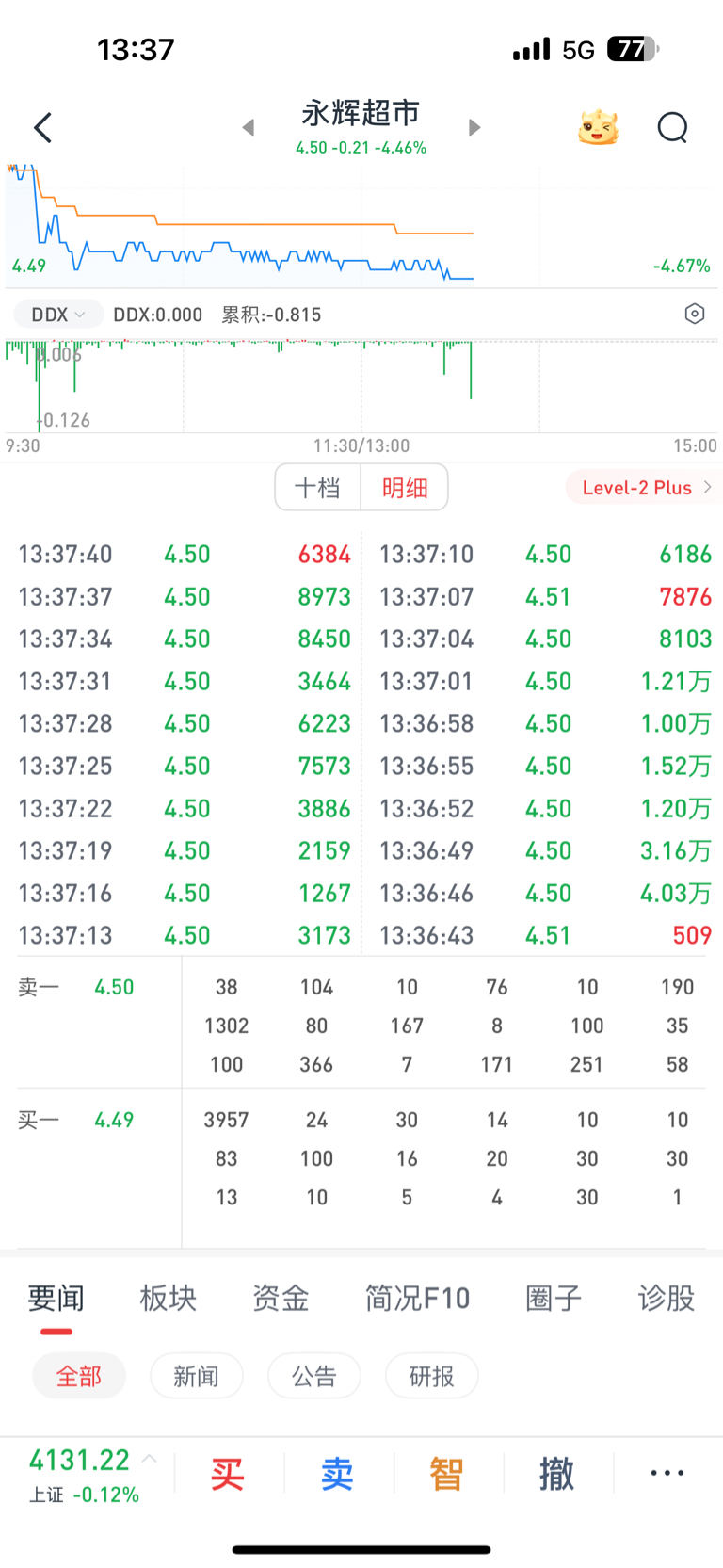Open DDX indicator settings hexagon icon
This screenshot has width=723, height=1568.
[x=695, y=314]
